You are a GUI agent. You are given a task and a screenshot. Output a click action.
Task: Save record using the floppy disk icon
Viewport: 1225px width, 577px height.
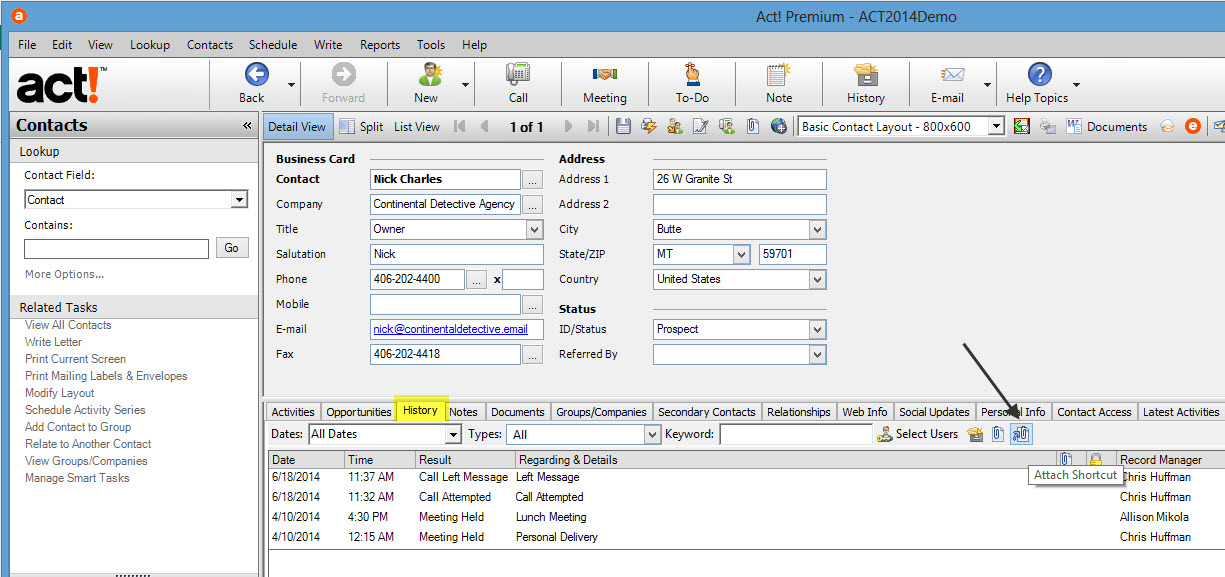623,126
